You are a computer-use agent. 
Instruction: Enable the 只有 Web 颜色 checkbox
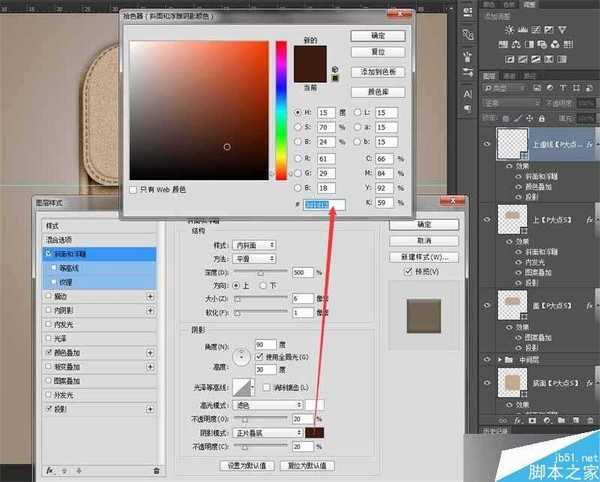pos(133,190)
